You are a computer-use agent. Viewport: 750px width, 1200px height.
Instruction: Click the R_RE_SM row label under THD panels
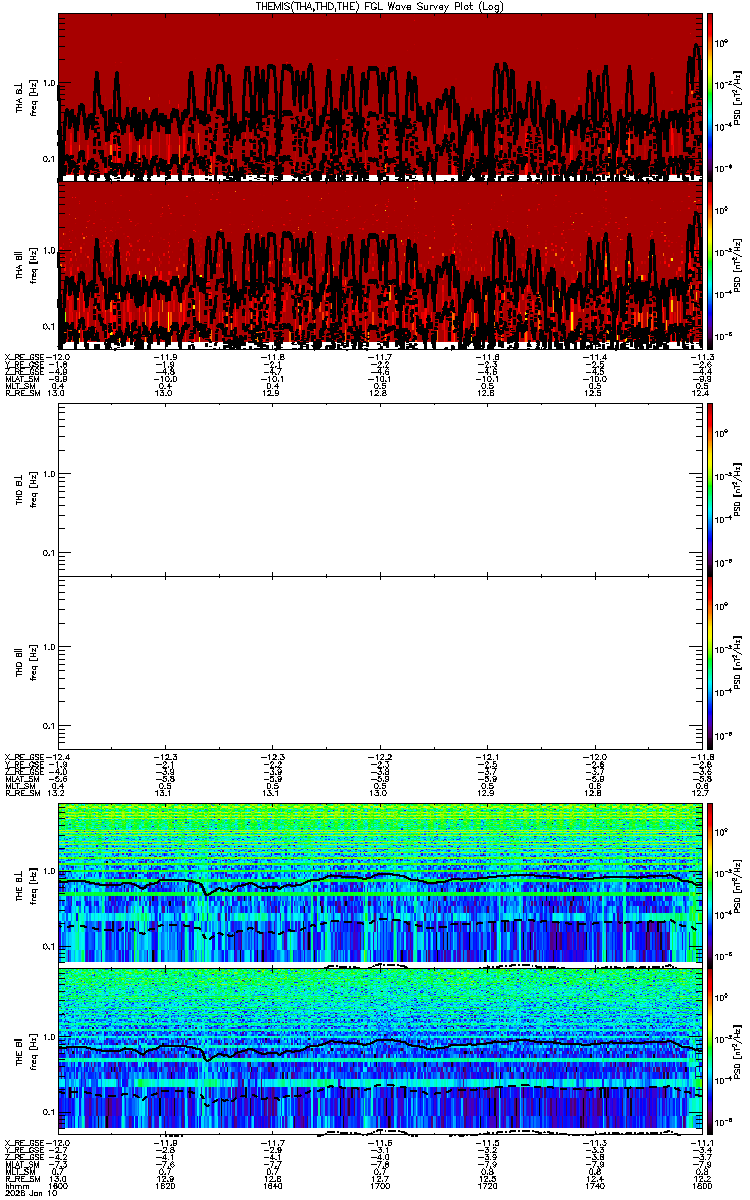22,792
